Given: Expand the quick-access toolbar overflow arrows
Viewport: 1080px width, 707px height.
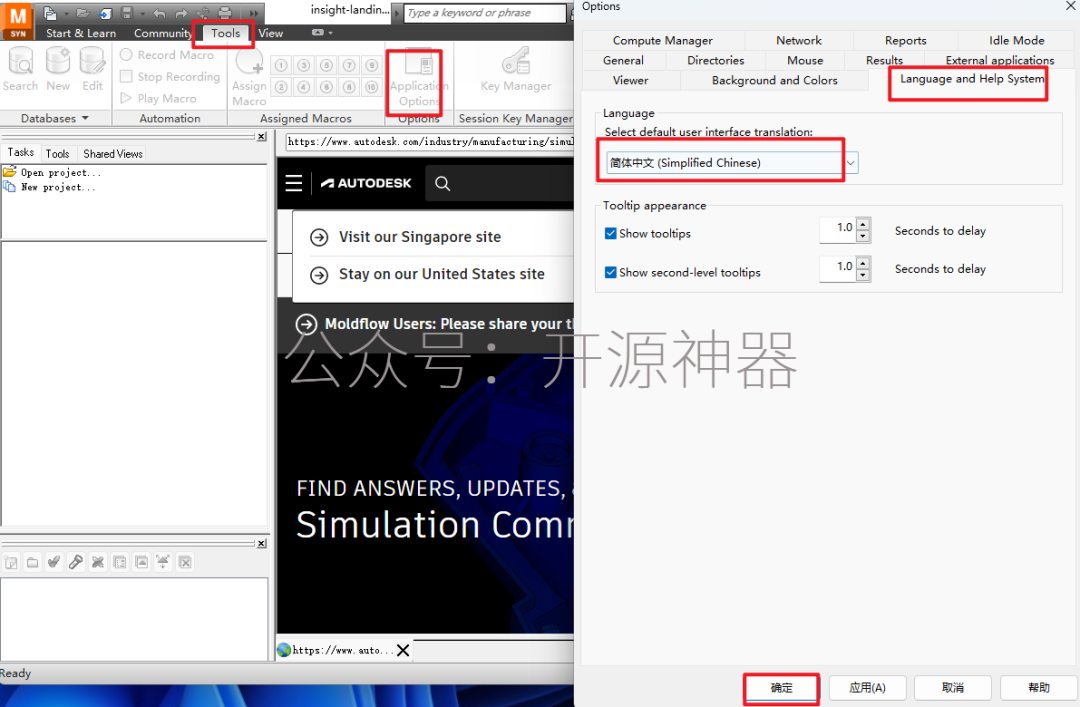Looking at the screenshot, I should tap(253, 13).
